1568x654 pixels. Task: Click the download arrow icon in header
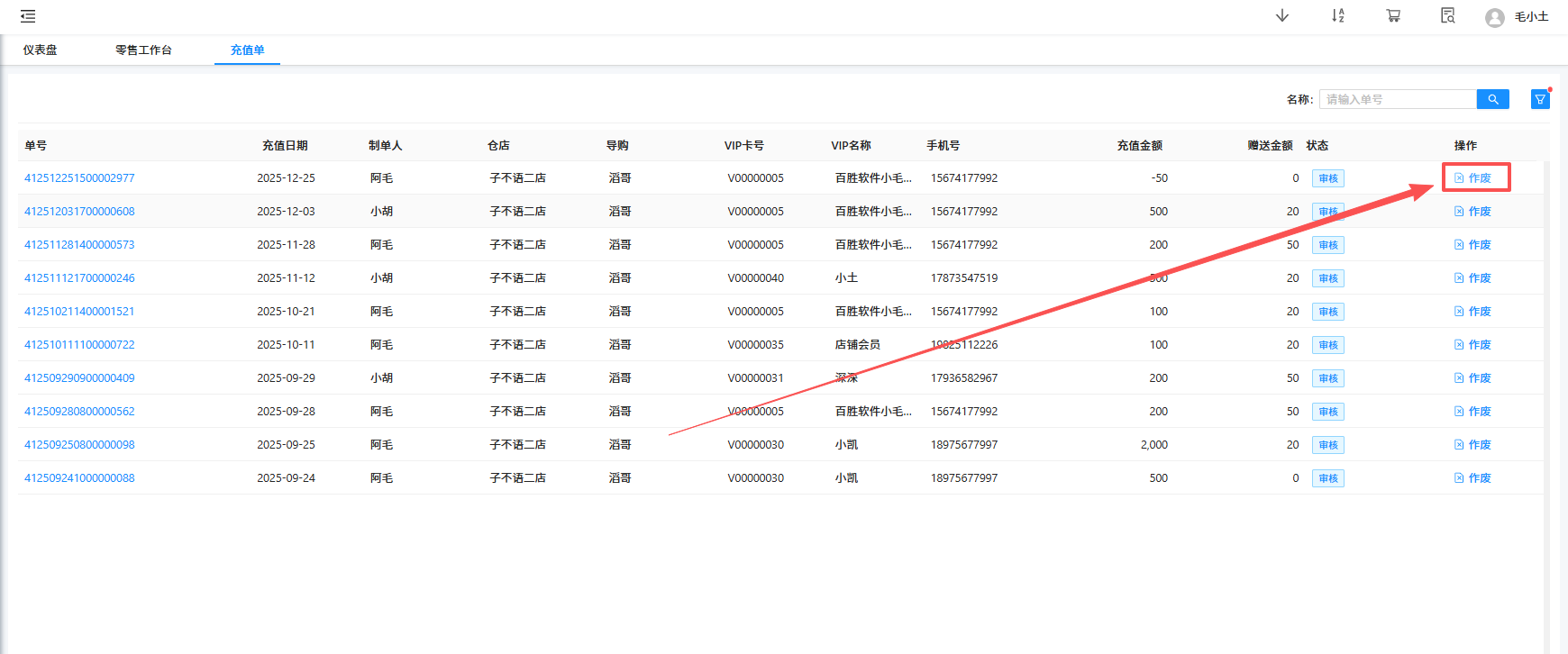(1282, 16)
